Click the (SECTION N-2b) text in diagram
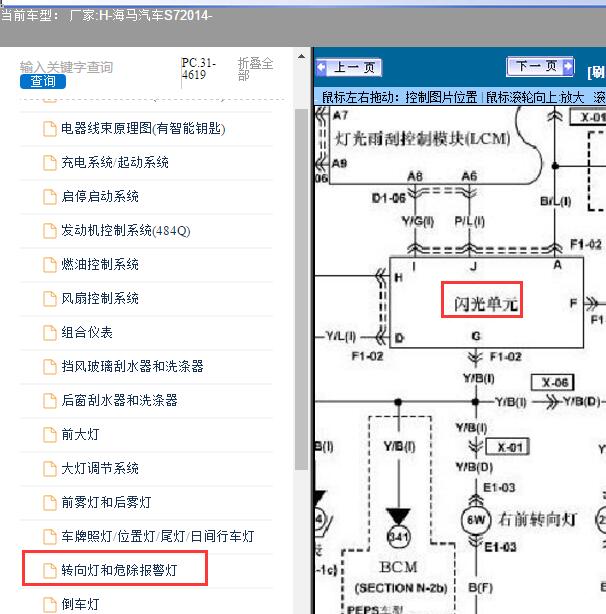 pos(401,588)
